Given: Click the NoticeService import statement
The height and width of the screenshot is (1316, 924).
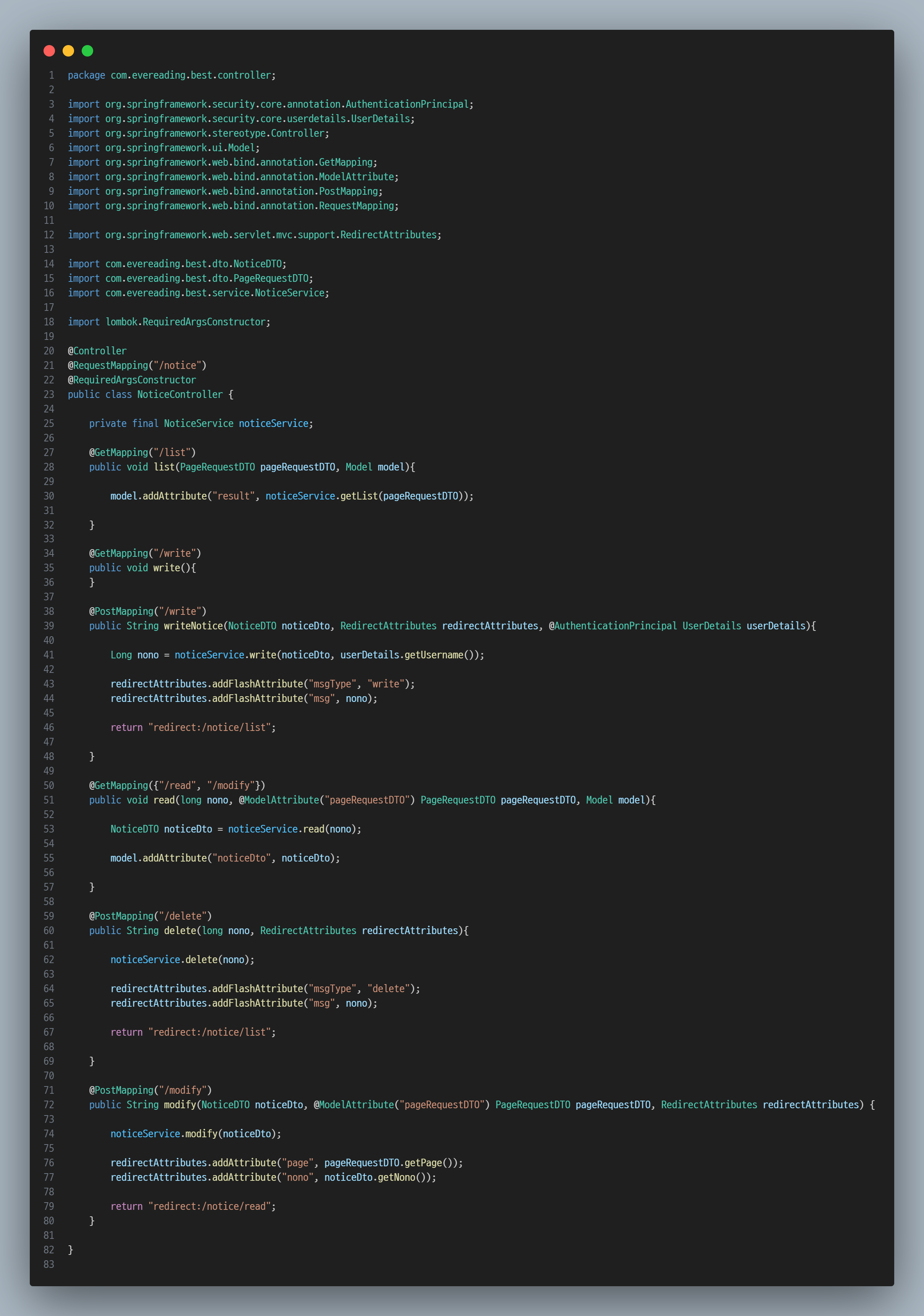Looking at the screenshot, I should pos(198,293).
